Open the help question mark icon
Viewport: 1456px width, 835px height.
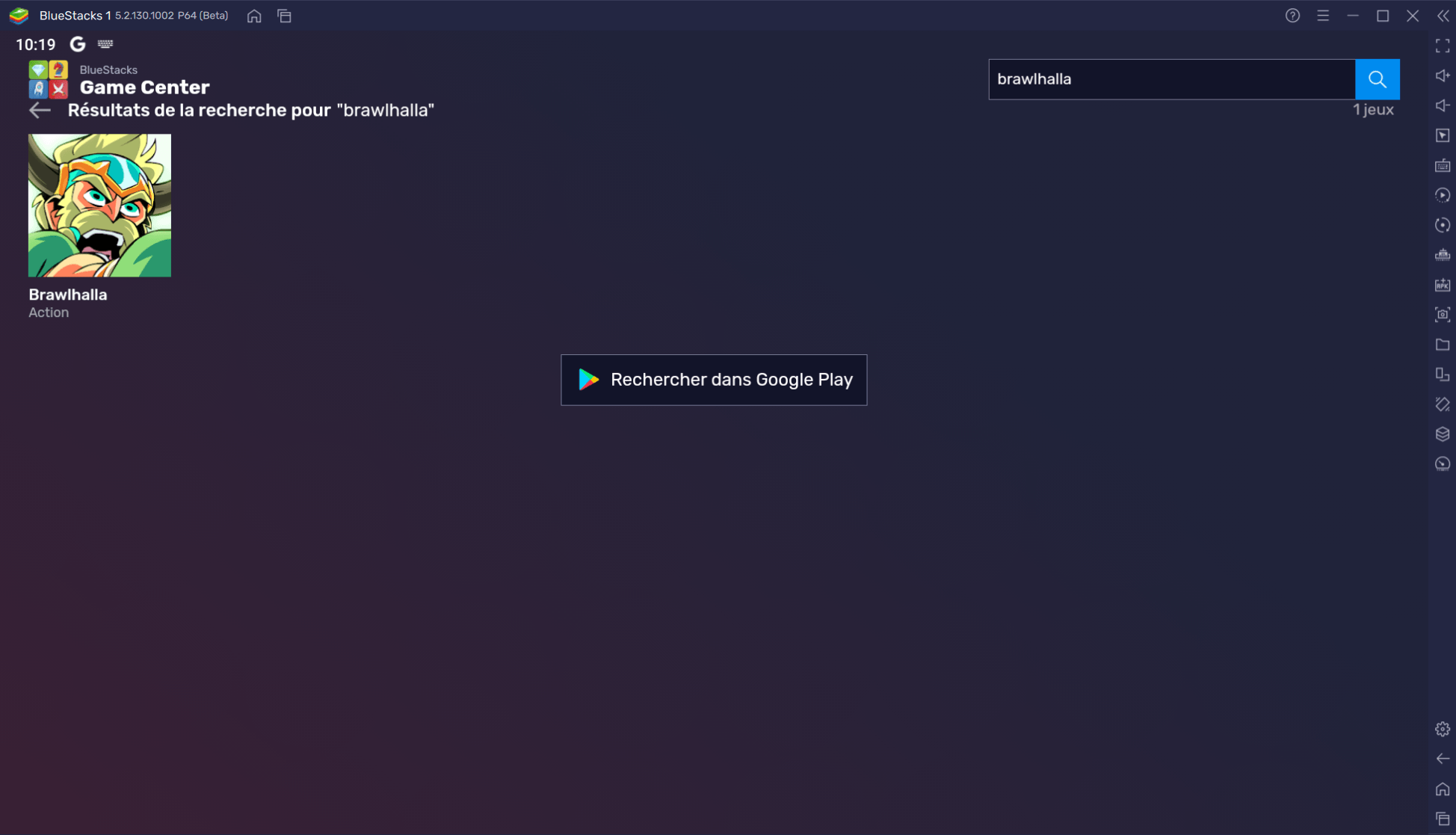coord(1292,16)
